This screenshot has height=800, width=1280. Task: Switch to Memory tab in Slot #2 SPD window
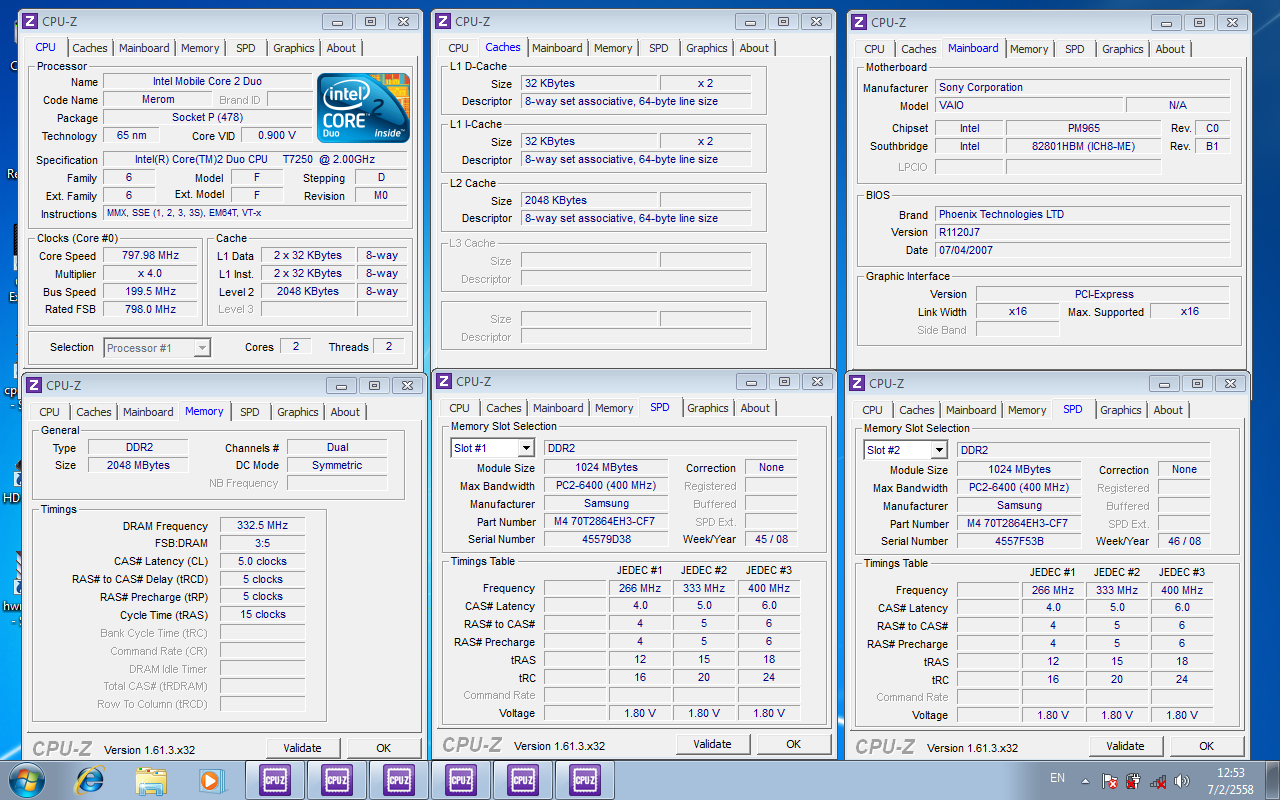(x=1027, y=410)
